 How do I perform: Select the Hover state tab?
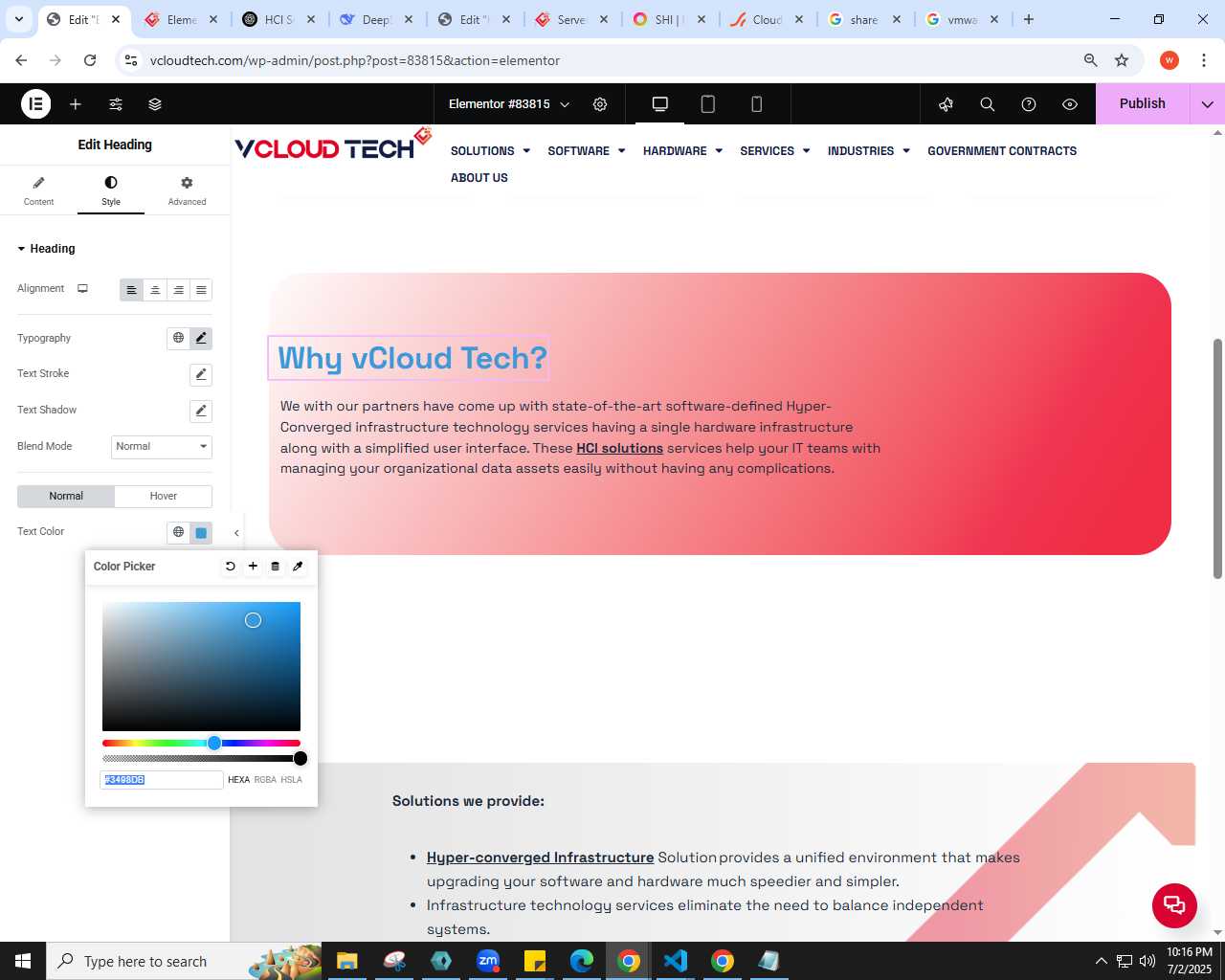click(x=164, y=496)
